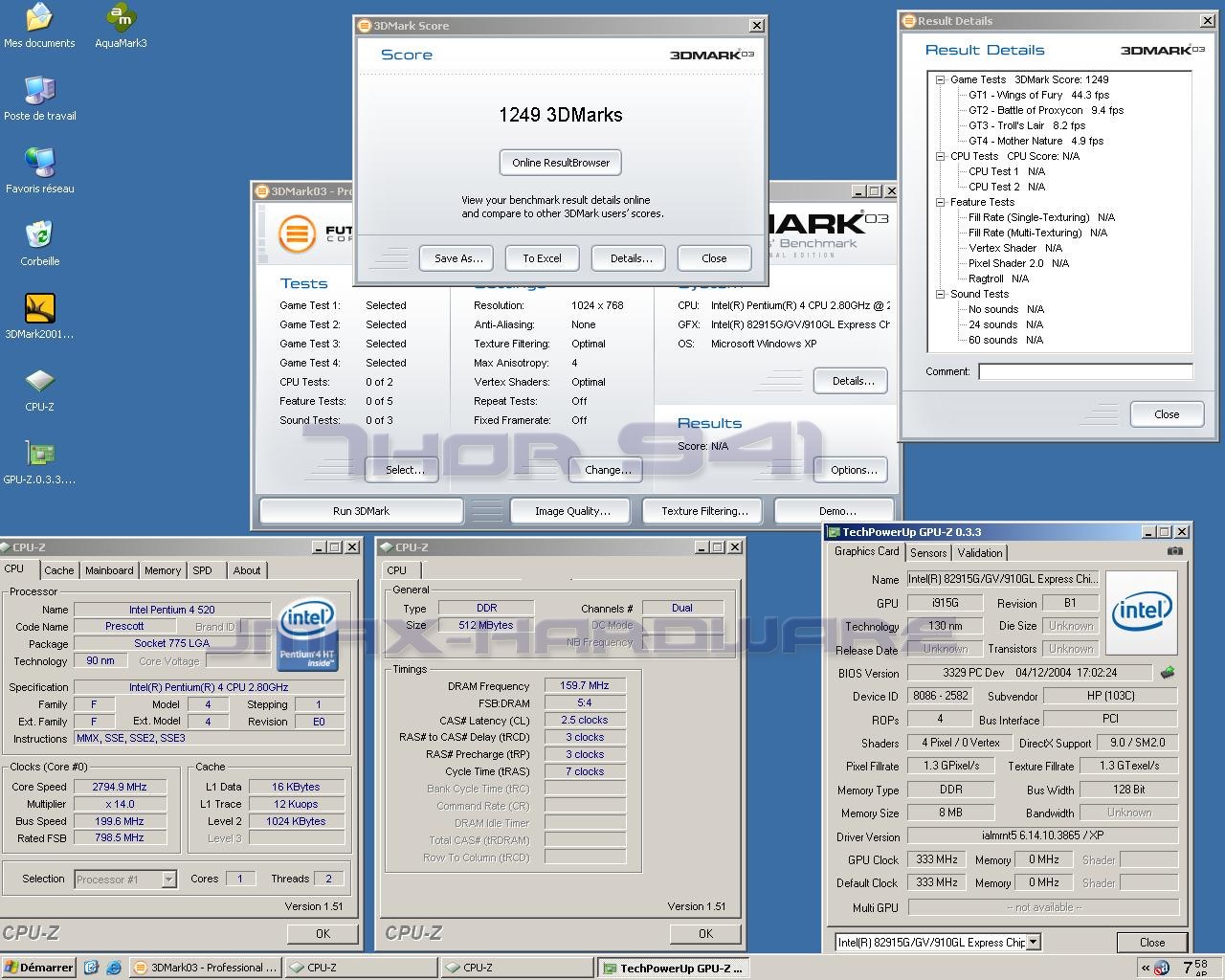Open the AquaMark3 desktop shortcut
The width and height of the screenshot is (1225, 980).
coord(121,26)
